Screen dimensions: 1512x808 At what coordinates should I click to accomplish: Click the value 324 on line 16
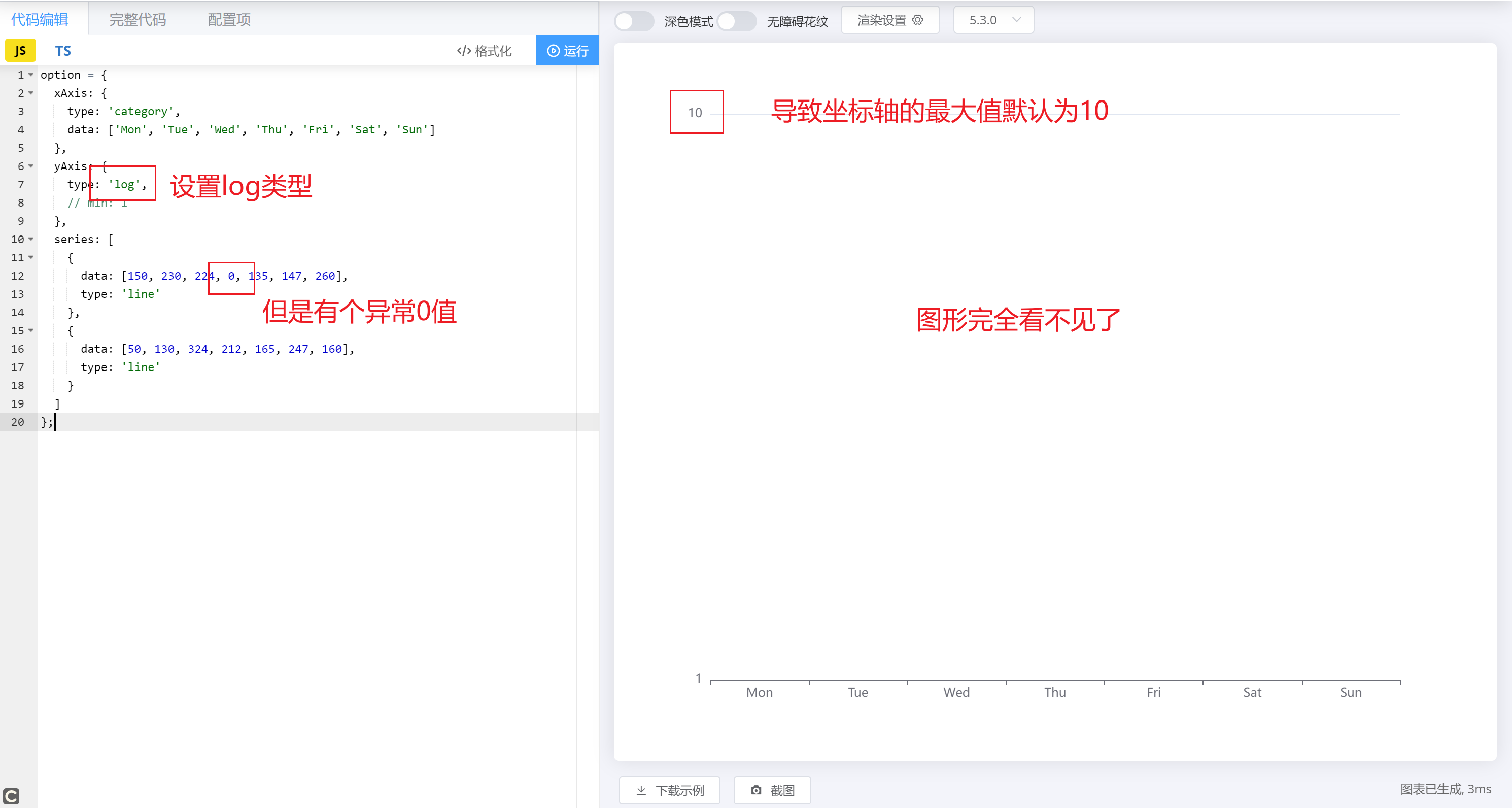point(198,349)
